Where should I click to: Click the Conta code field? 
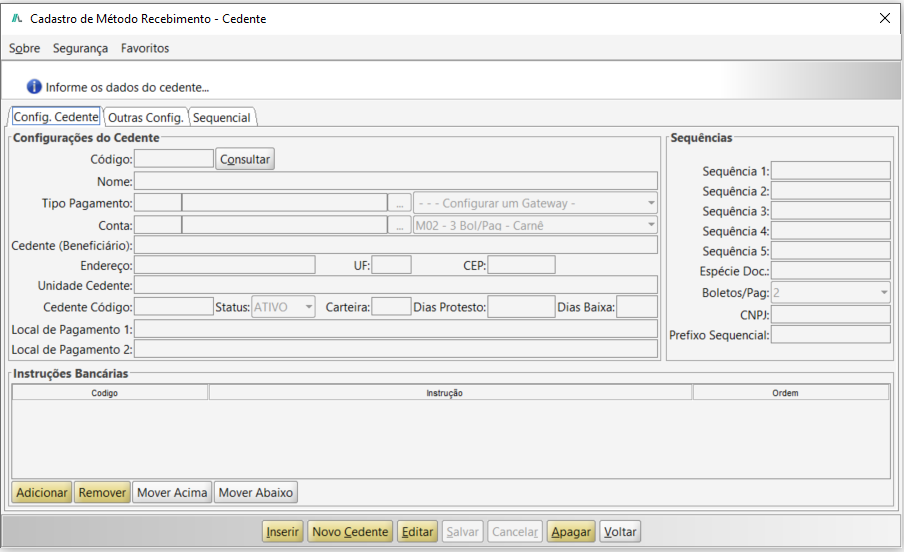pos(158,225)
